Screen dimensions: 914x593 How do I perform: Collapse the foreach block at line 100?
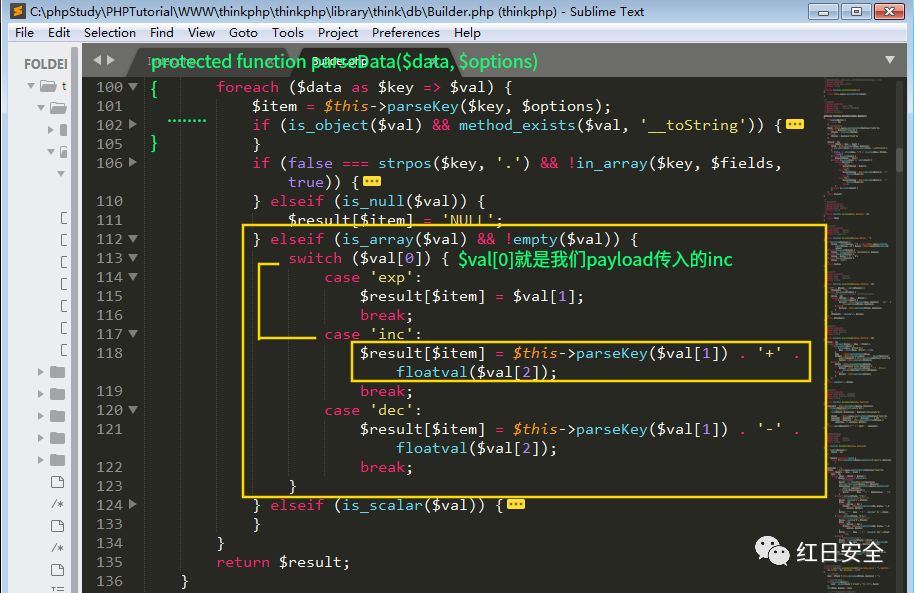tap(133, 86)
